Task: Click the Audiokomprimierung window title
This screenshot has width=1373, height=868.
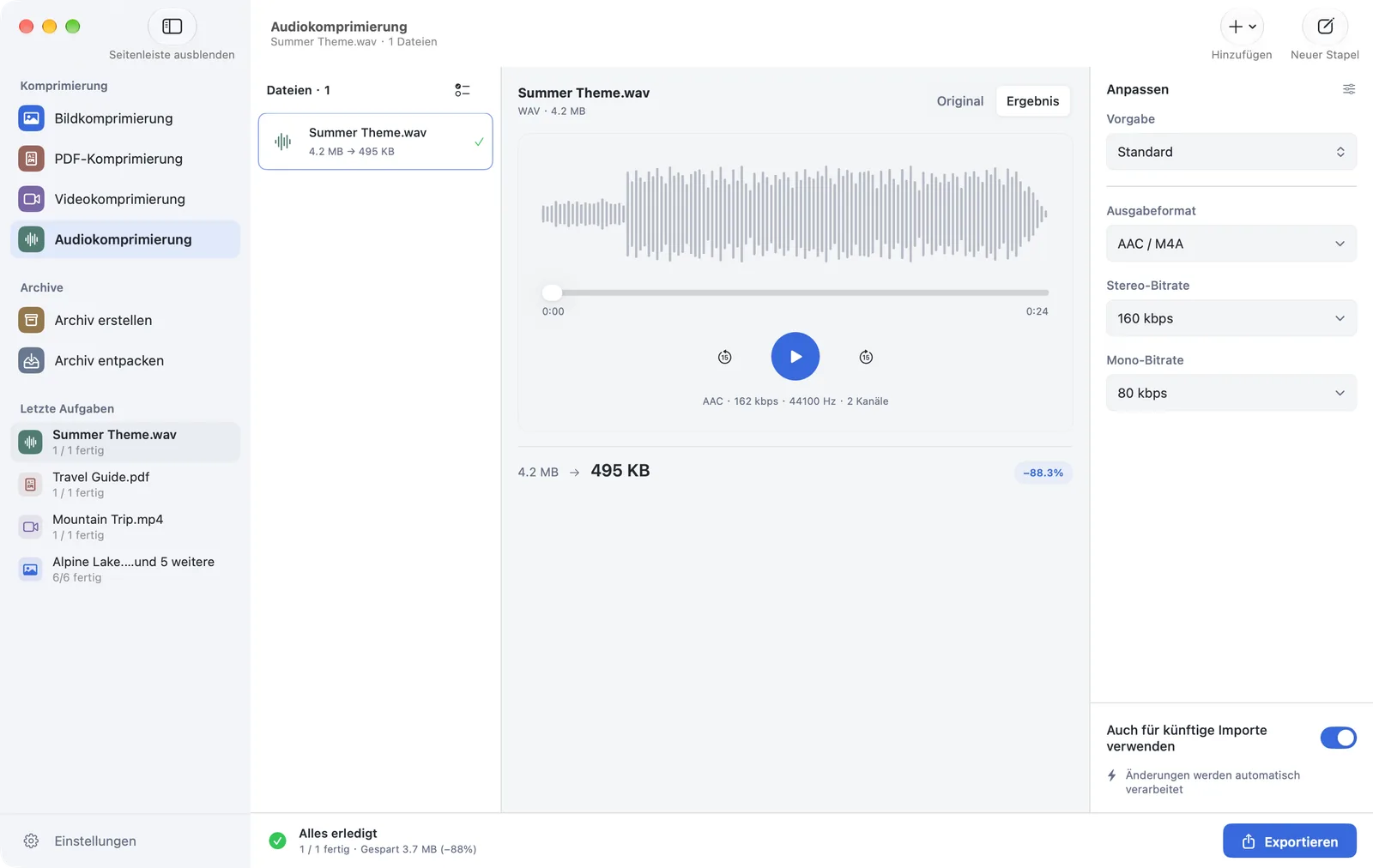Action: 339,27
